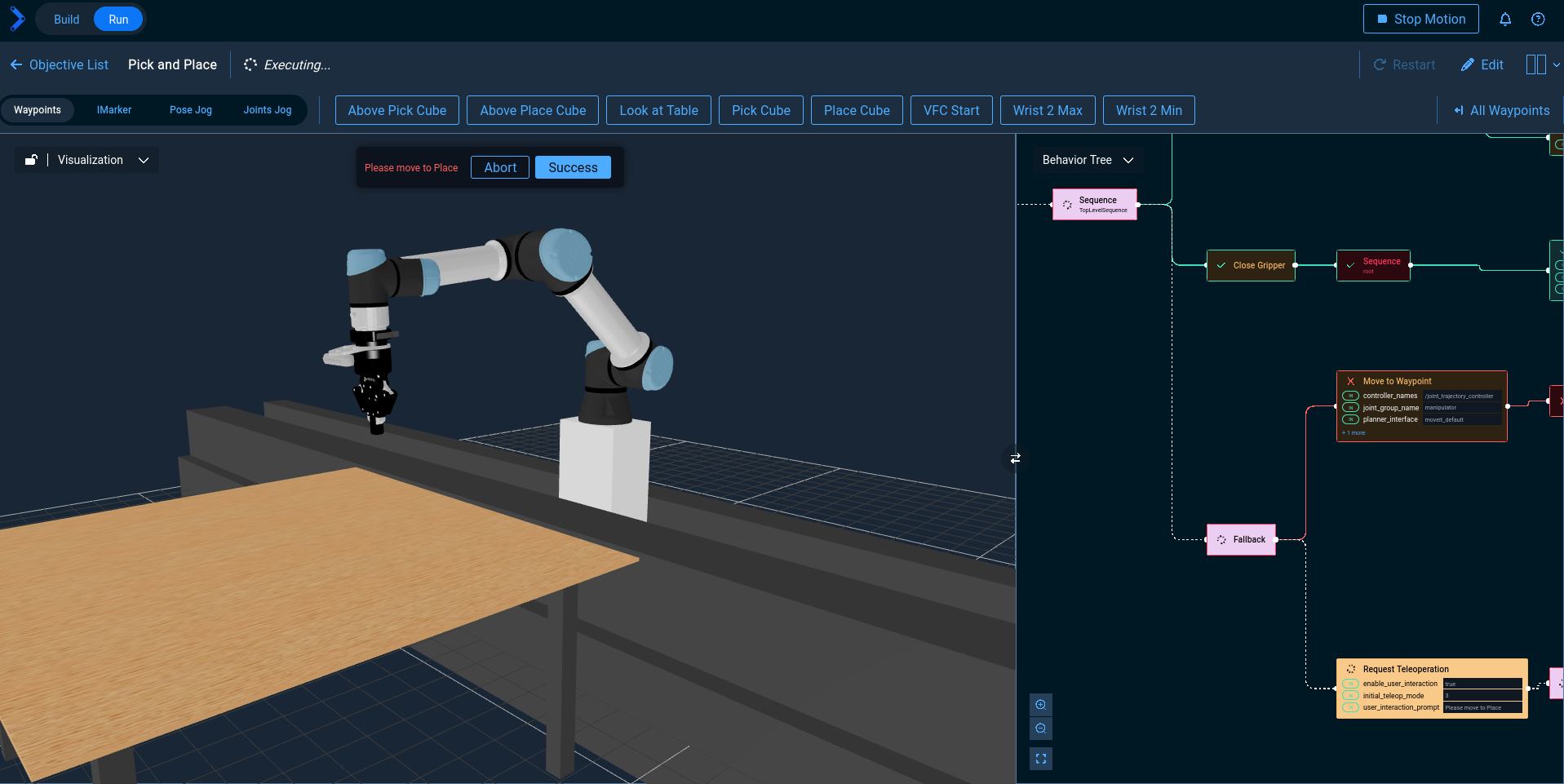Expand the layout options chevron

[x=1556, y=65]
